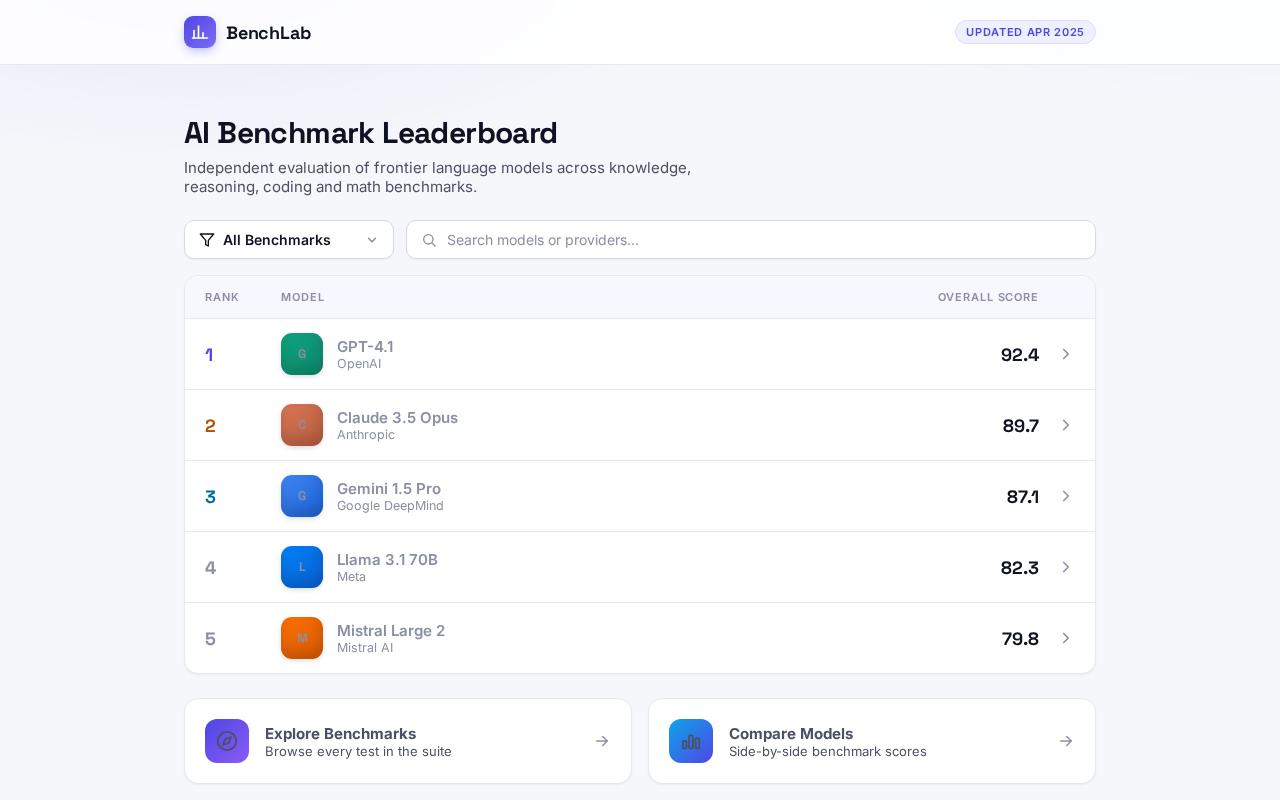Viewport: 1280px width, 800px height.
Task: Click rank number 1
Action: coord(209,355)
